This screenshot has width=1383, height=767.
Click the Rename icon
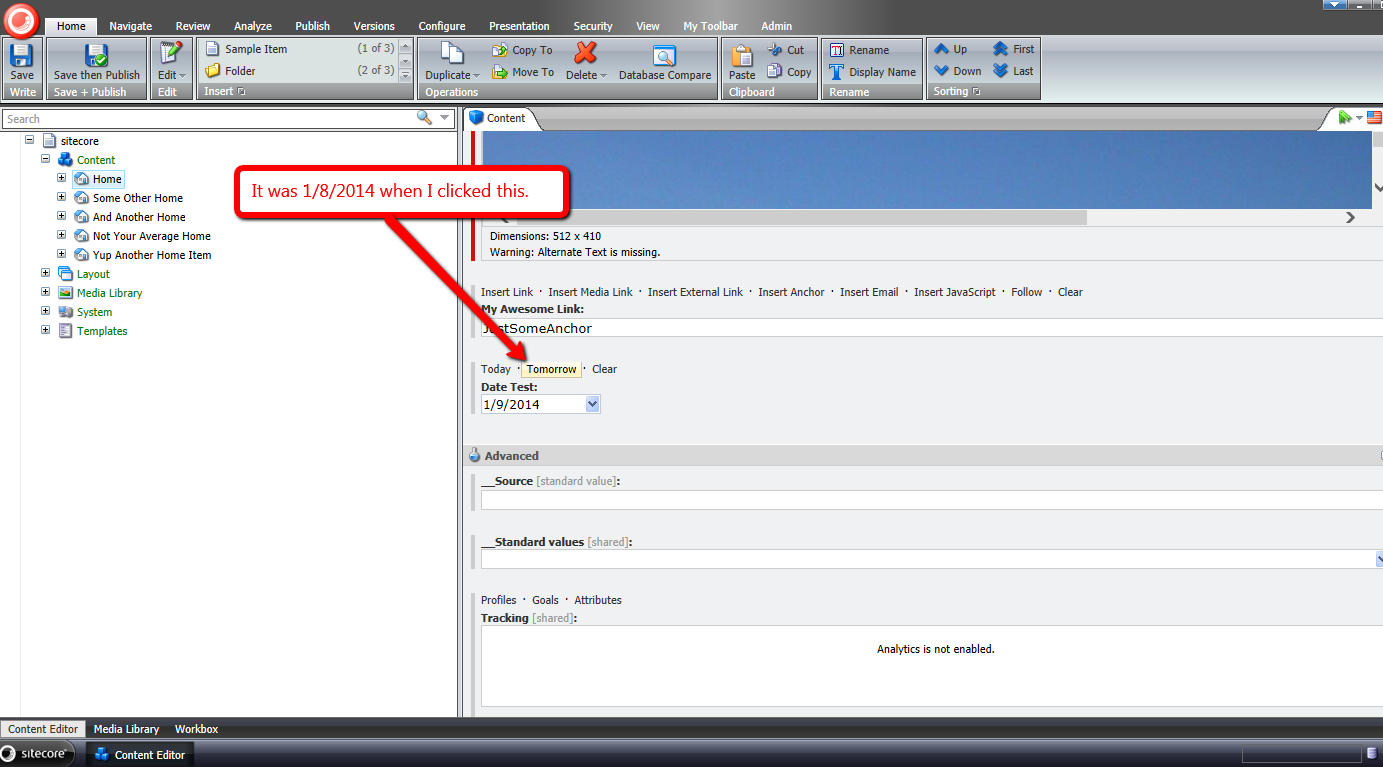(x=837, y=50)
